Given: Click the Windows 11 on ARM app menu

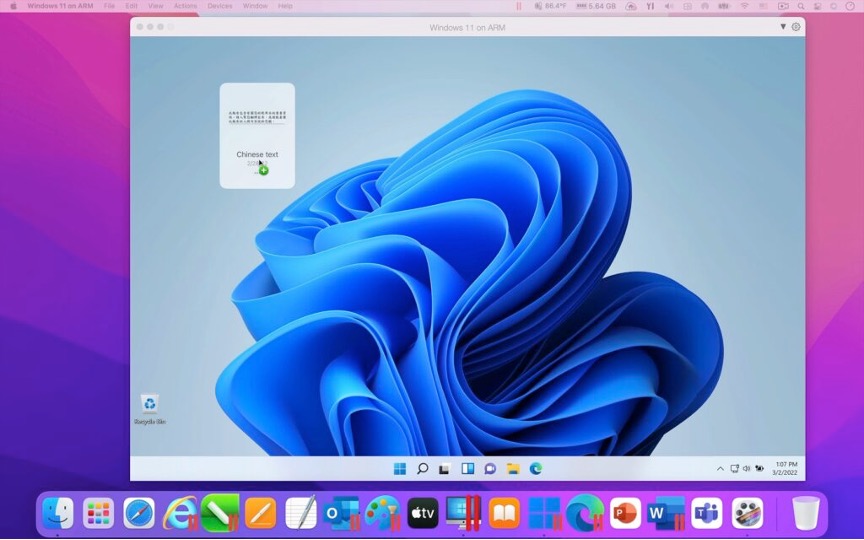Looking at the screenshot, I should 60,6.
